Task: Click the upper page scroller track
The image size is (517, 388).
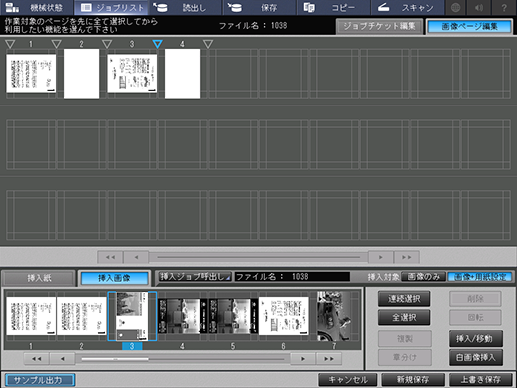Action: click(x=258, y=257)
